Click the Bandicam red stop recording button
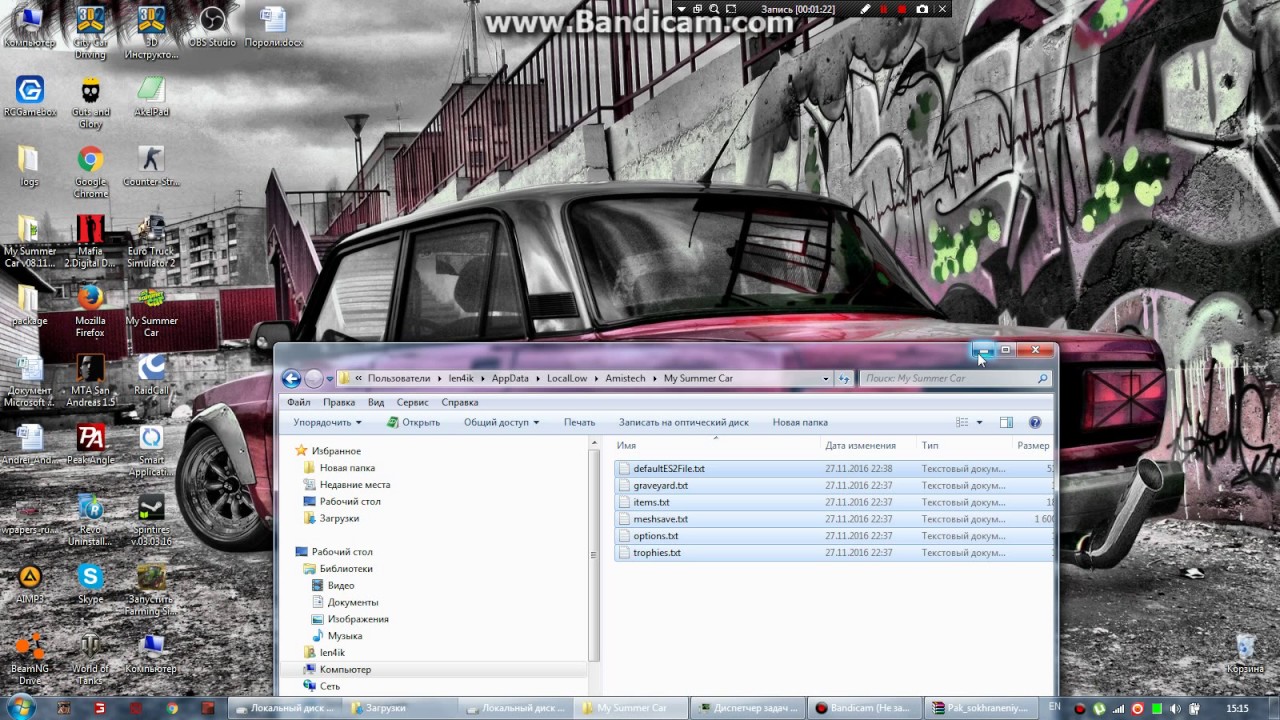Image resolution: width=1280 pixels, height=720 pixels. tap(901, 9)
